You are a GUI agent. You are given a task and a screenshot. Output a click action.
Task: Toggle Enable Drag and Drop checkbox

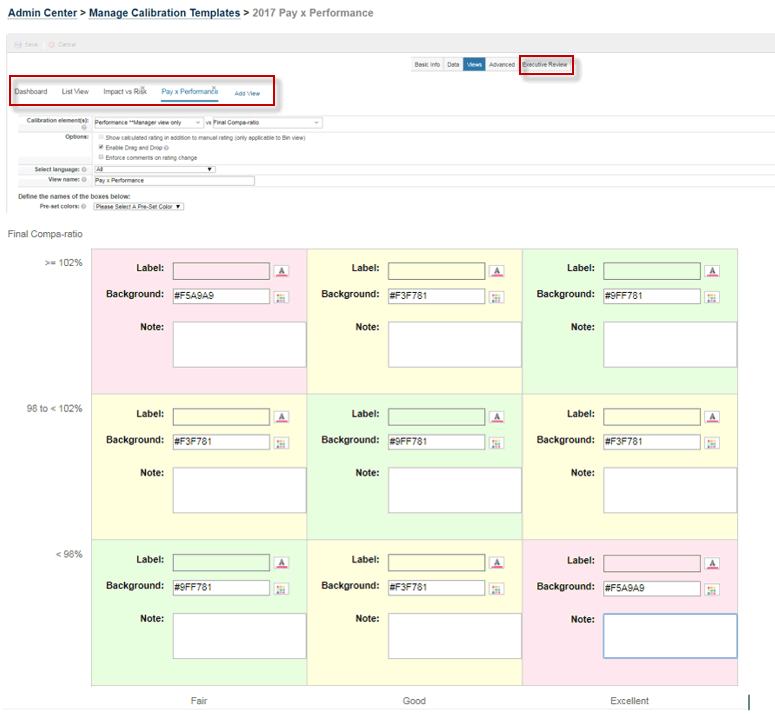click(102, 147)
